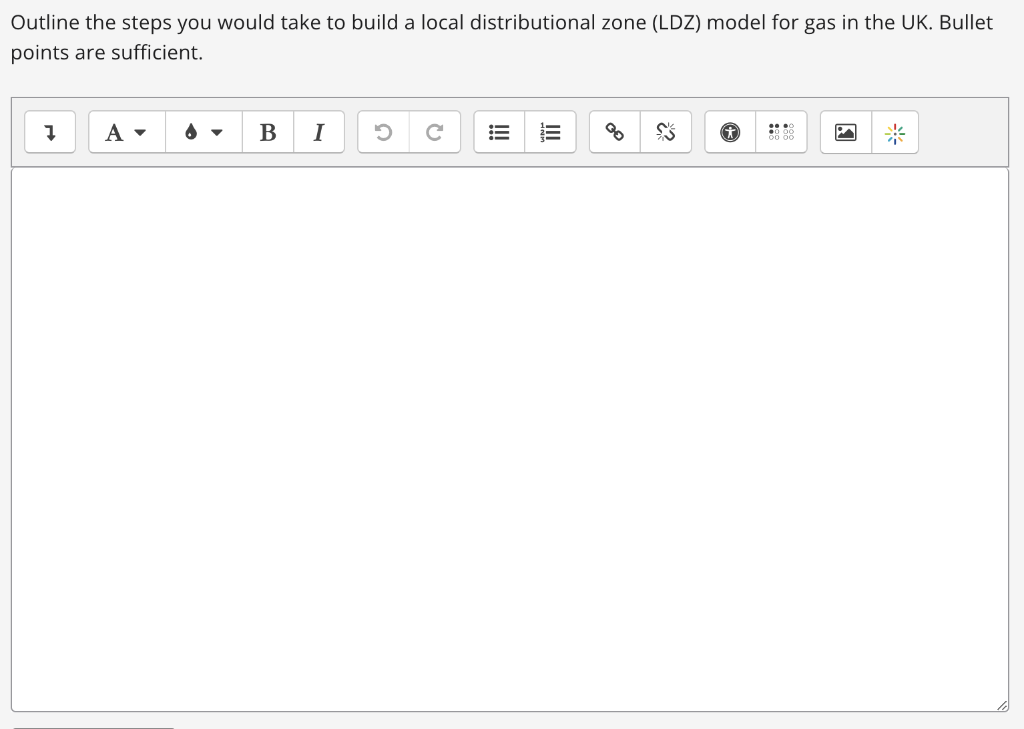Redo the last editing action
This screenshot has height=729, width=1024.
click(x=435, y=131)
